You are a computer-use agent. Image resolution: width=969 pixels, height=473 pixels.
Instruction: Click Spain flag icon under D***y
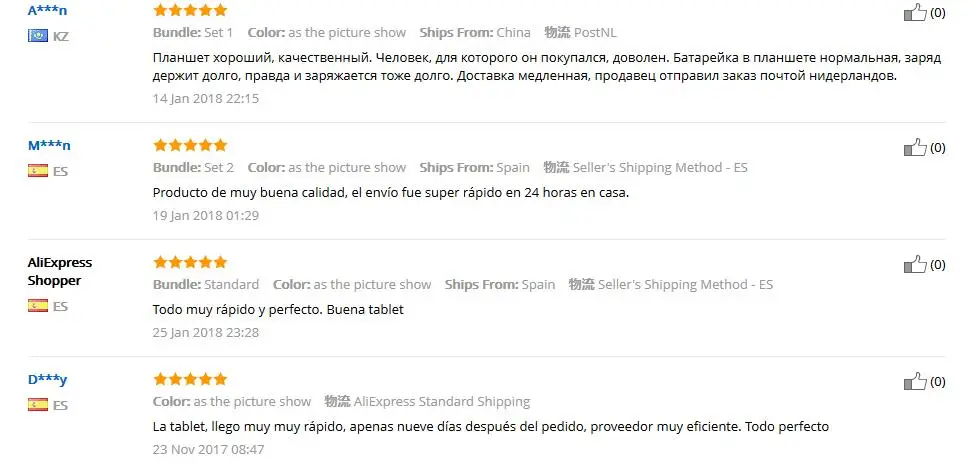[x=38, y=404]
